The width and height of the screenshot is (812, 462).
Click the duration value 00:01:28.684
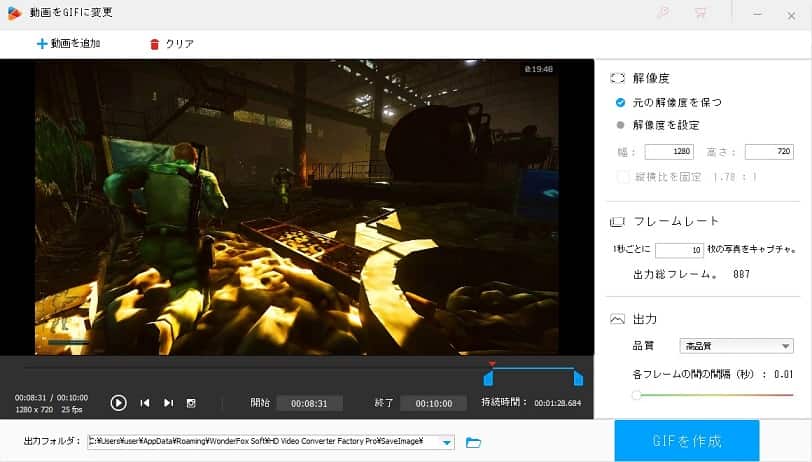point(558,403)
